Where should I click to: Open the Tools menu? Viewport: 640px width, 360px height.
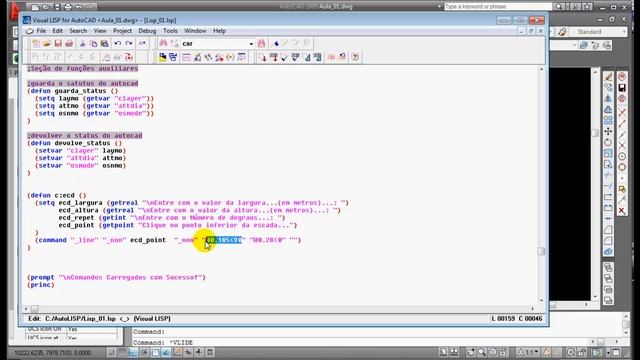pos(170,31)
